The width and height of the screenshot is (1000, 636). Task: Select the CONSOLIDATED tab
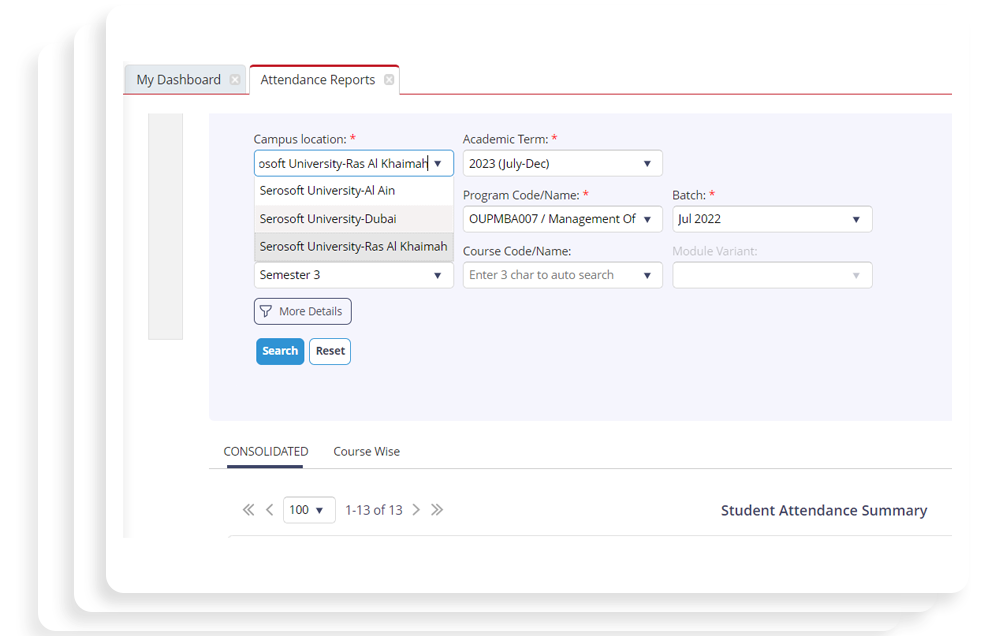[265, 451]
